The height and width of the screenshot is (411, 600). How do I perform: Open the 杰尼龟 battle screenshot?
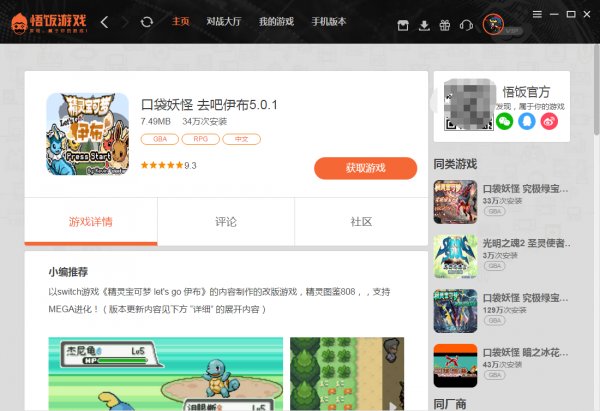tap(166, 374)
